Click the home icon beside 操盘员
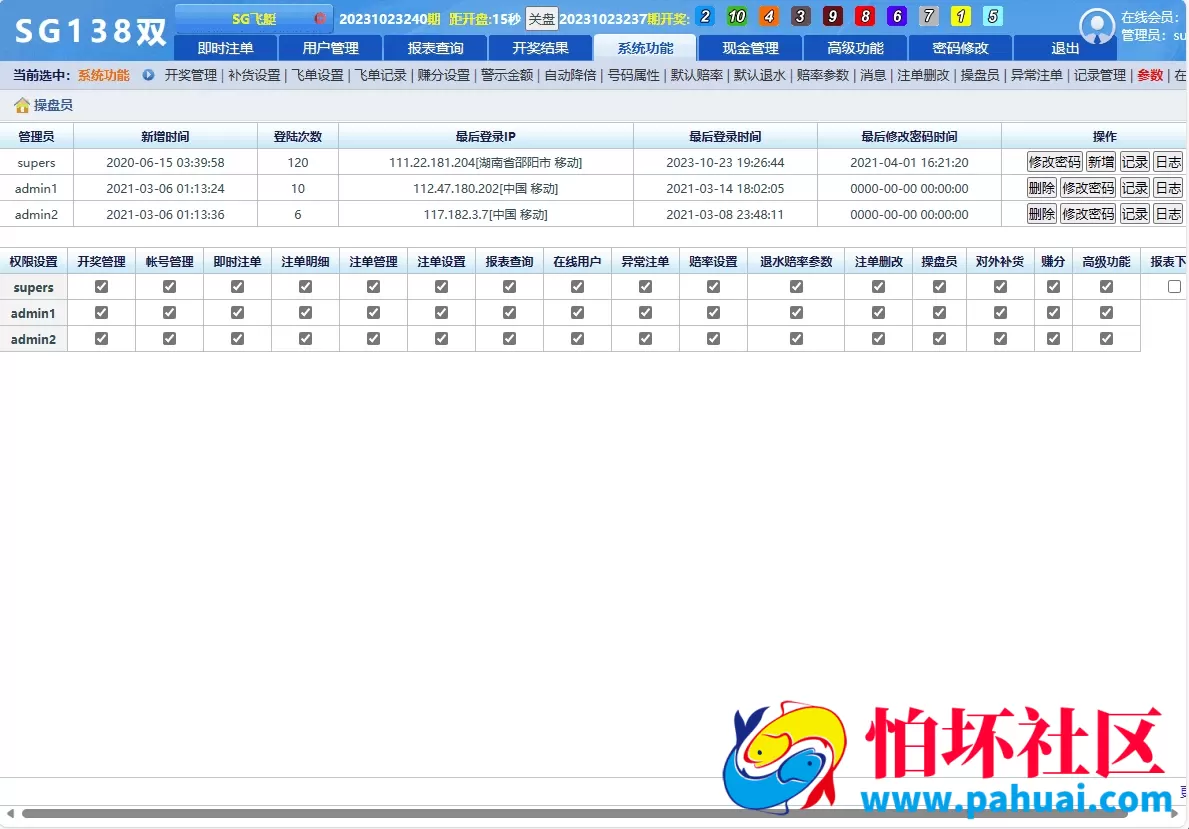1189x829 pixels. [22, 105]
